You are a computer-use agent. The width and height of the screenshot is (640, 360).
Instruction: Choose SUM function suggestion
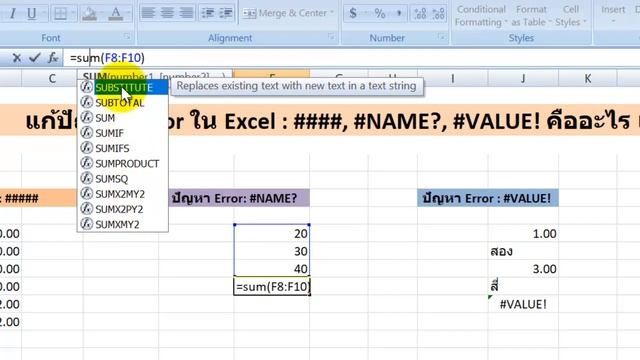click(x=123, y=118)
